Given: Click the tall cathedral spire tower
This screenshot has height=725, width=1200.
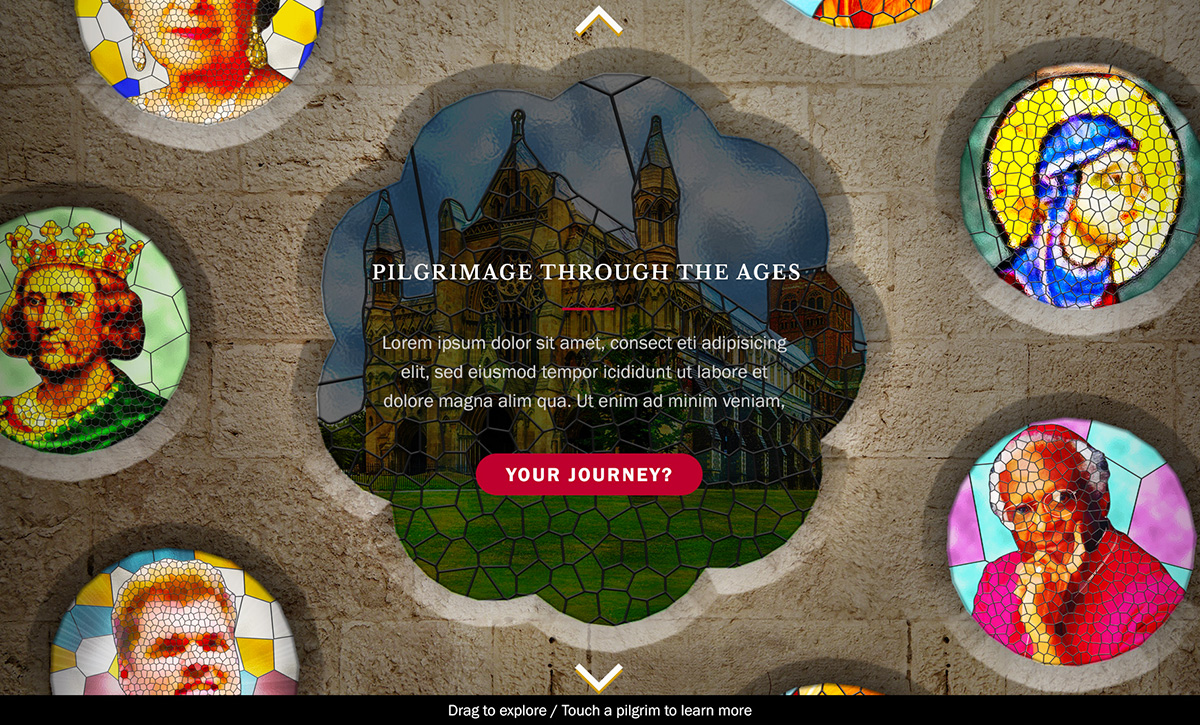Looking at the screenshot, I should pos(655,190).
